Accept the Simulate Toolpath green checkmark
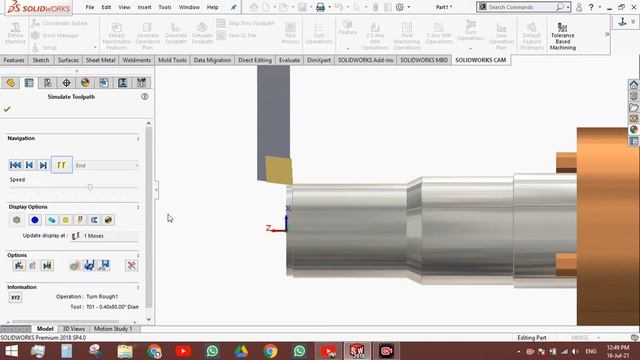Screen dimensions: 640x360 tap(7, 109)
